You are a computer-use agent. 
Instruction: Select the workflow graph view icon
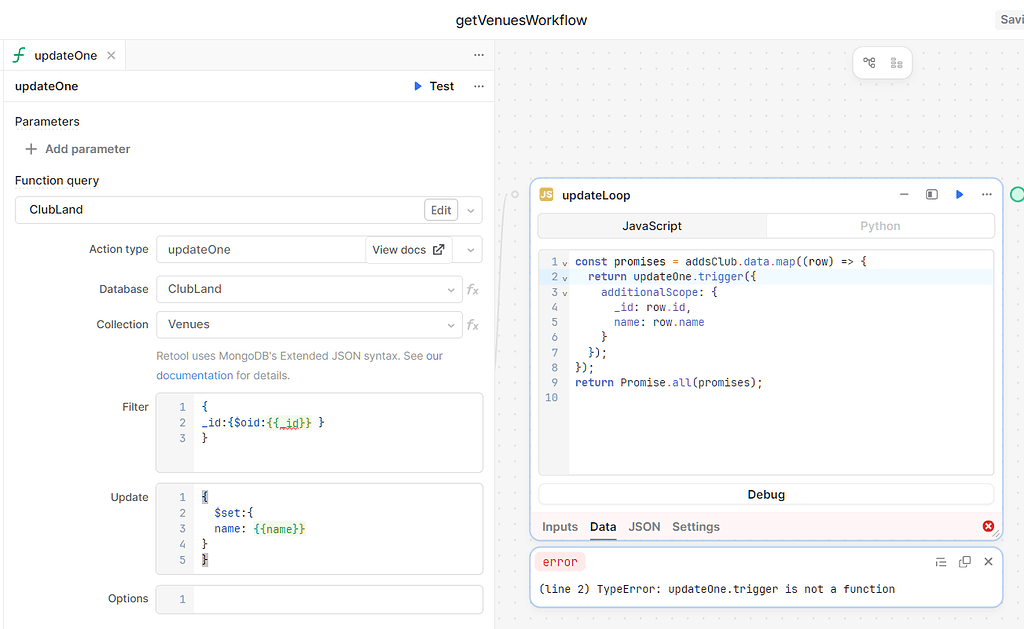tap(869, 62)
